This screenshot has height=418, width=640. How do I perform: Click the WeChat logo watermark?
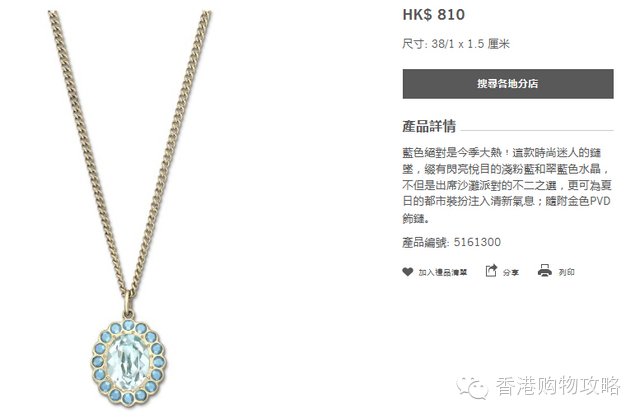coord(472,386)
